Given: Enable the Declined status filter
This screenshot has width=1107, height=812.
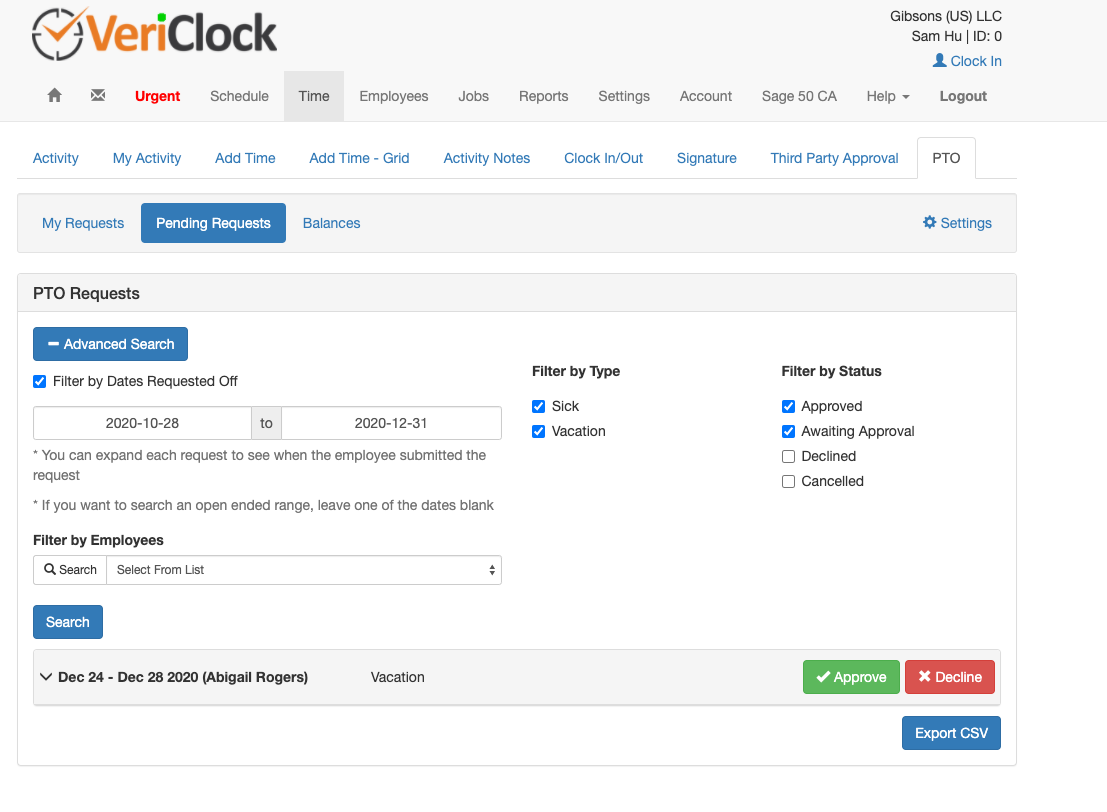Looking at the screenshot, I should click(788, 456).
